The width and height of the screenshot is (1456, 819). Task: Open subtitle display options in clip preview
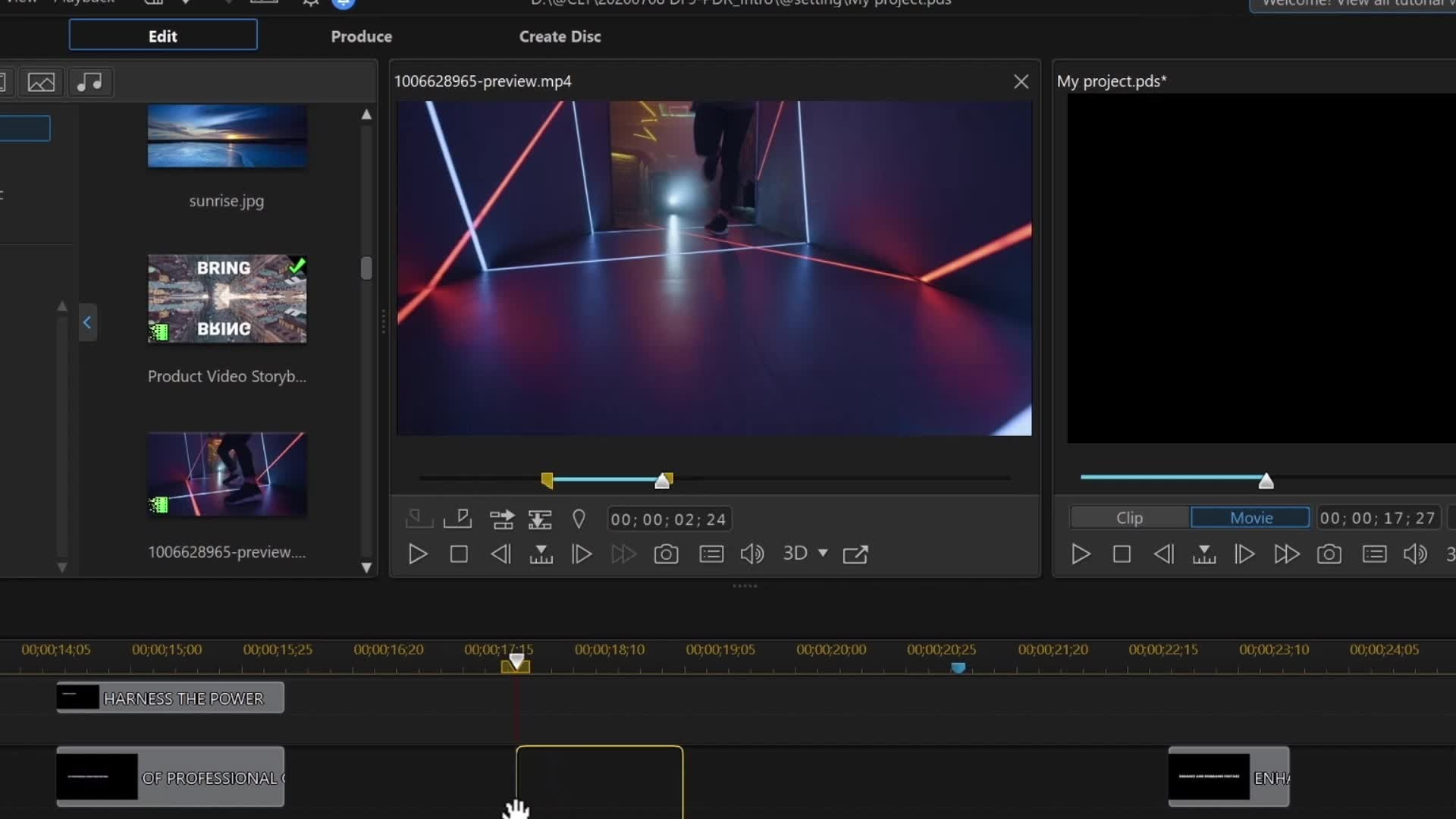[711, 554]
